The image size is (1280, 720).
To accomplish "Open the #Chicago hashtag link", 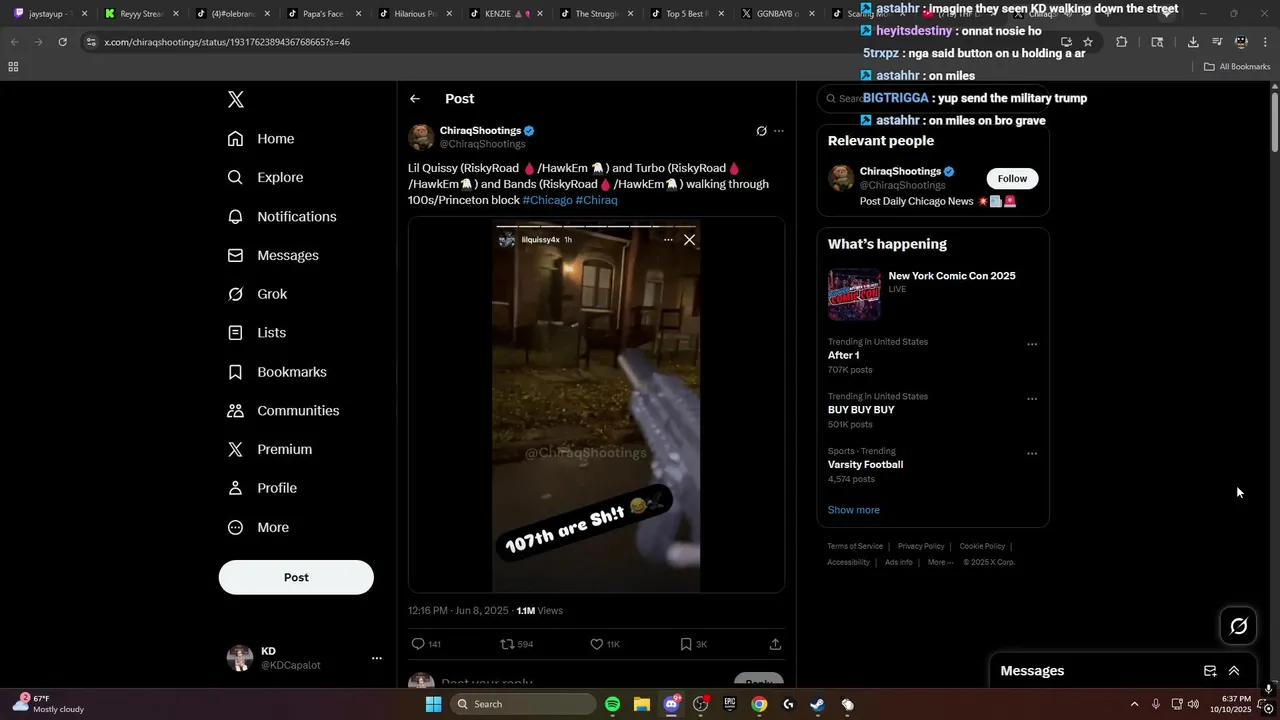I will pyautogui.click(x=547, y=200).
